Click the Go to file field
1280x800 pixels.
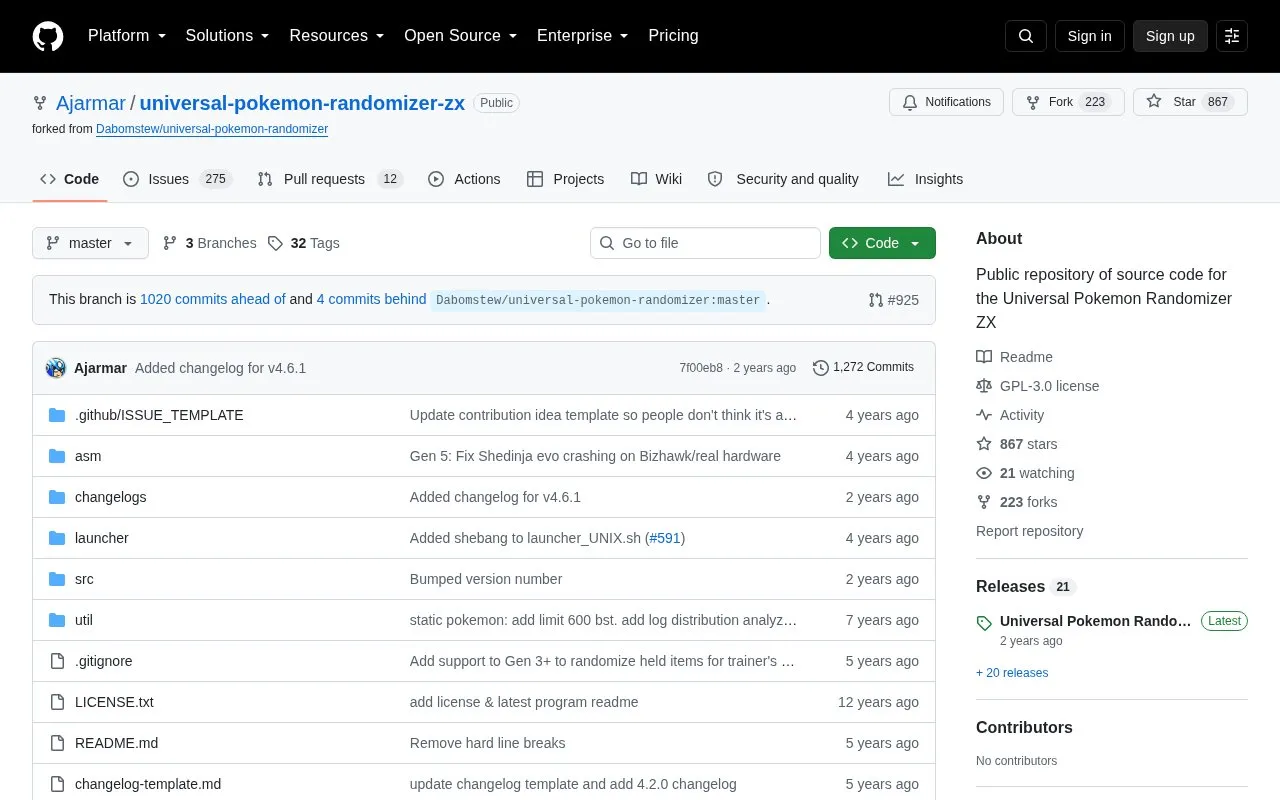(x=705, y=243)
